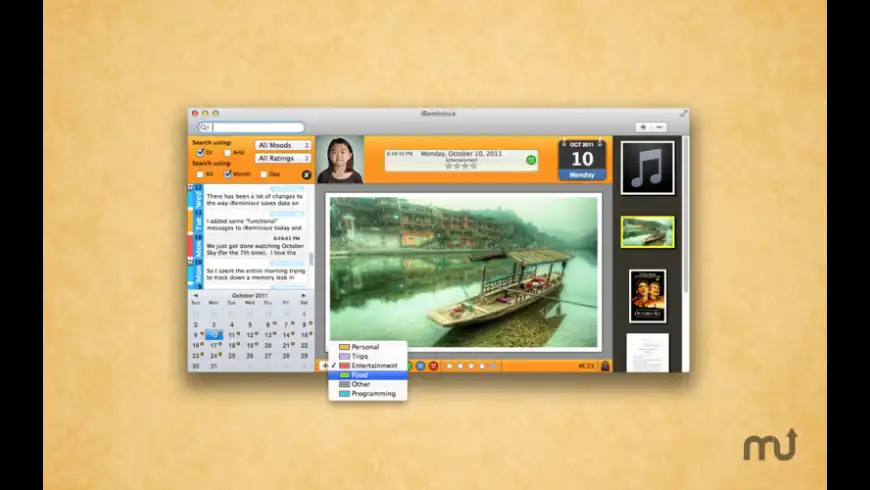
Task: Go to previous month in calendar
Action: coord(195,296)
